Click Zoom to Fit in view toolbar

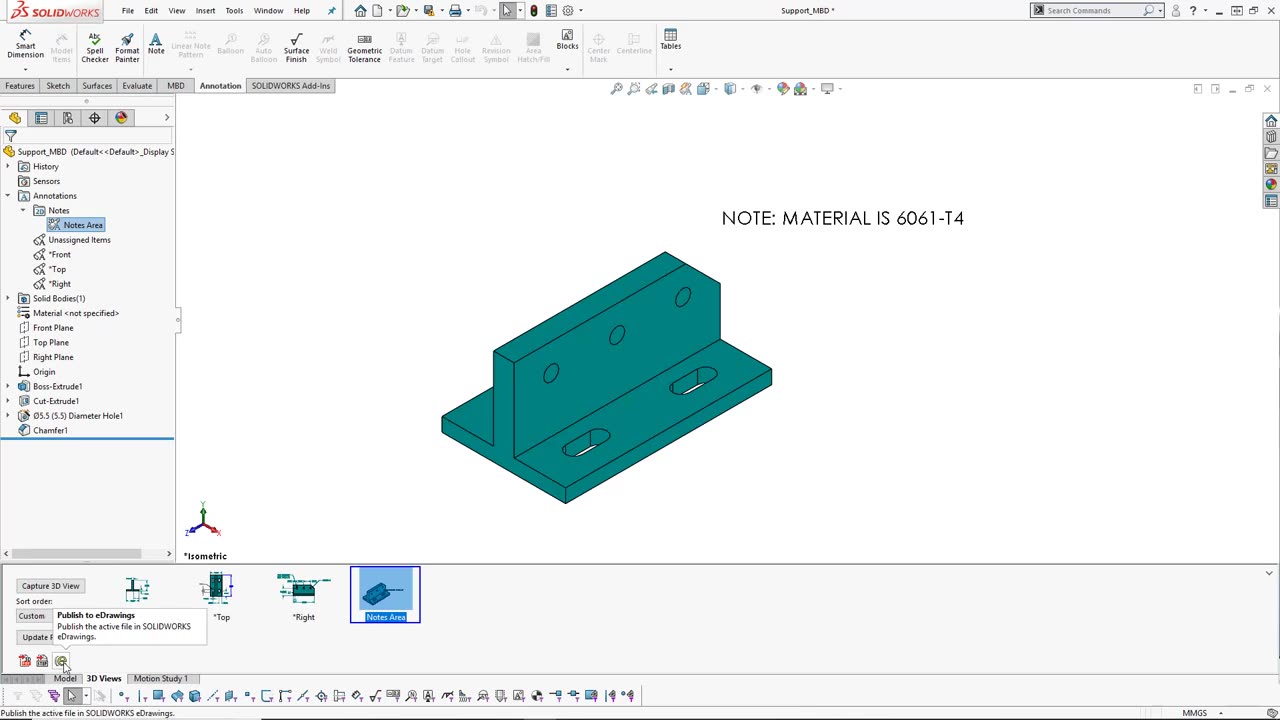click(617, 89)
